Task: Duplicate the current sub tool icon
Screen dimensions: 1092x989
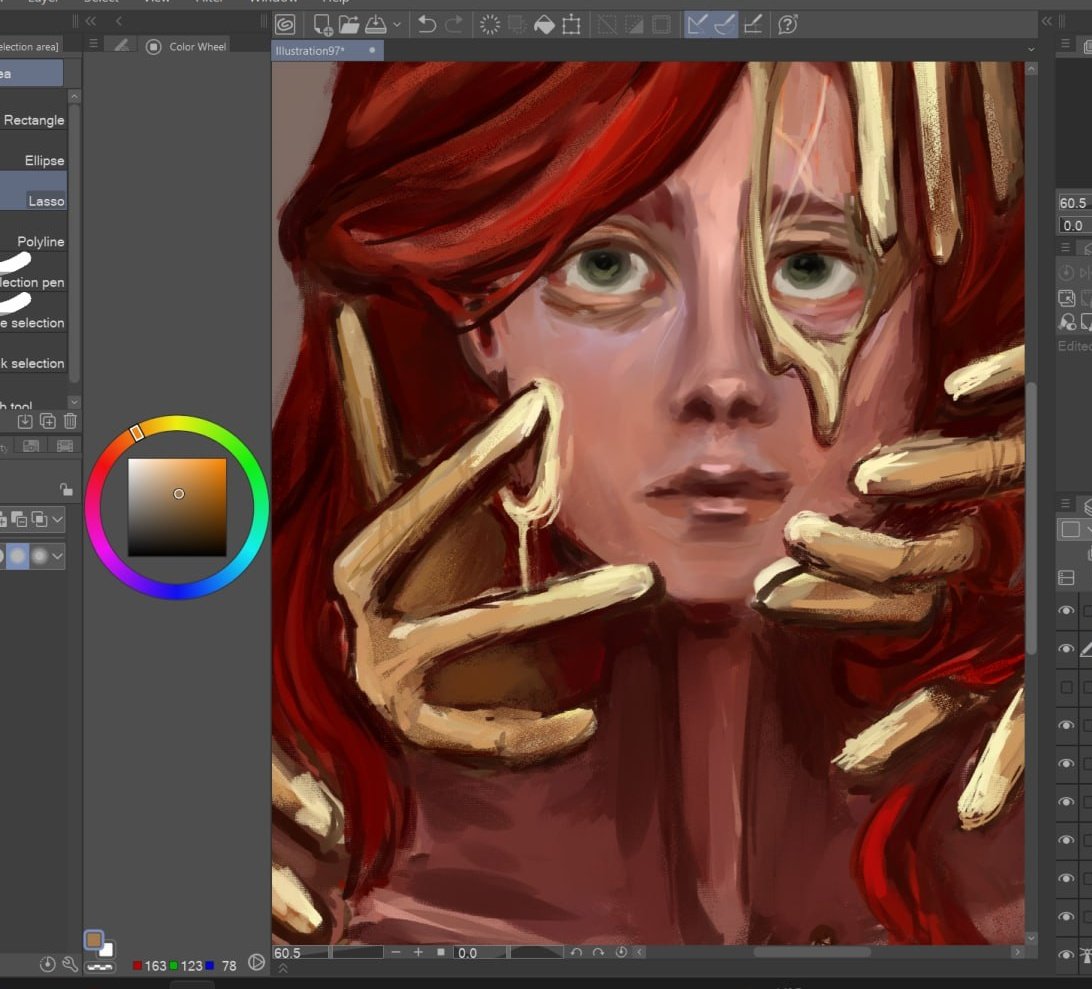Action: (x=47, y=421)
